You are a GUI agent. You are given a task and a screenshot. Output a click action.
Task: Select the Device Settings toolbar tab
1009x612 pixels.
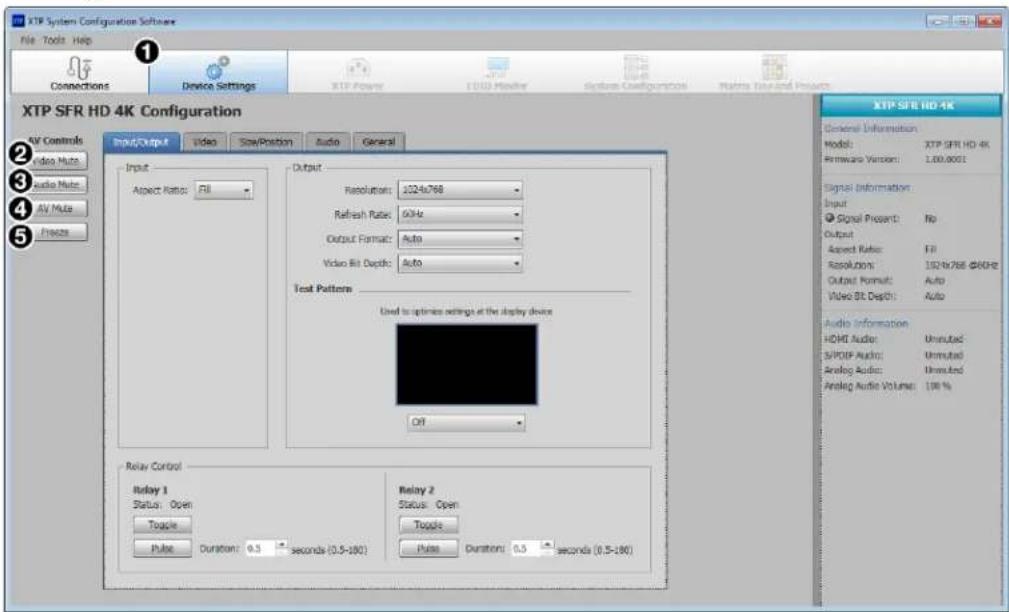[x=218, y=72]
